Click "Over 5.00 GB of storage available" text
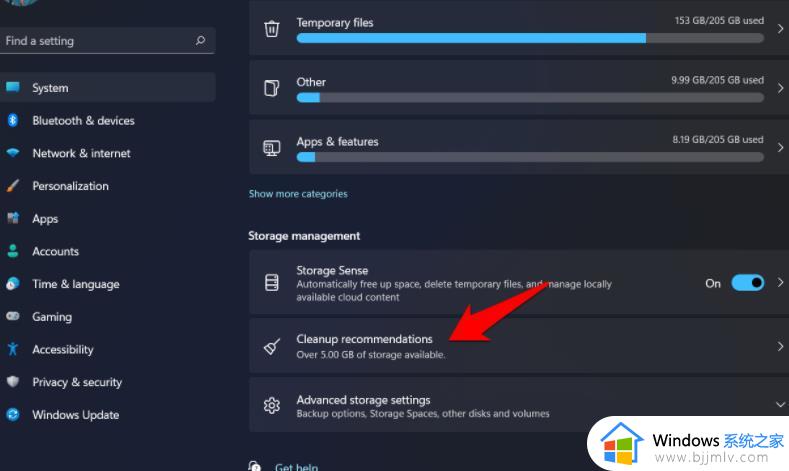The width and height of the screenshot is (789, 471). click(371, 355)
